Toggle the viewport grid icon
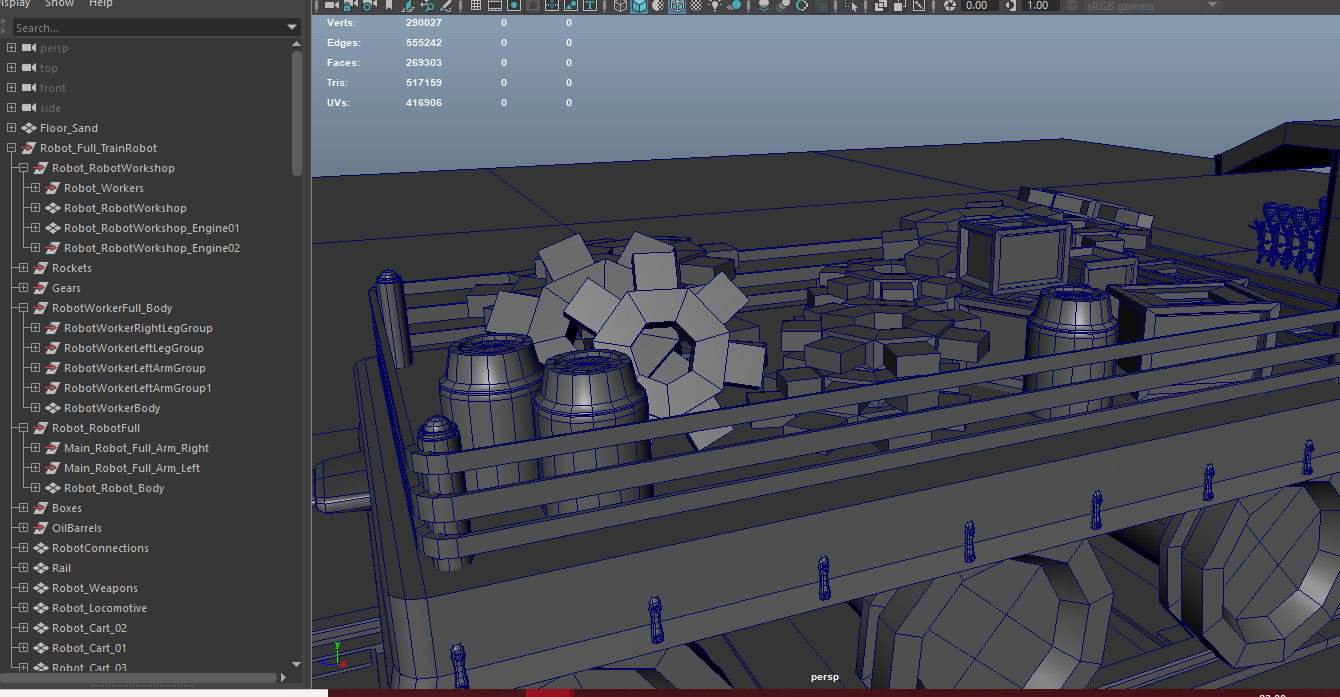Viewport: 1340px width, 697px height. (x=477, y=6)
